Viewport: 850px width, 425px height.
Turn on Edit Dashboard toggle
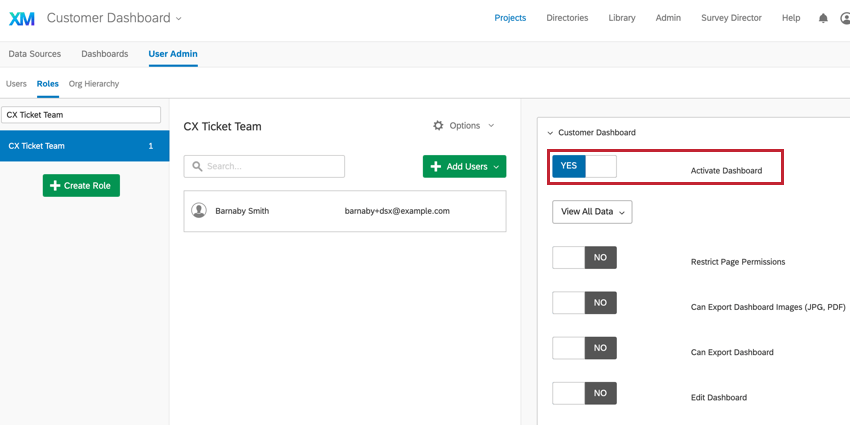pos(584,393)
